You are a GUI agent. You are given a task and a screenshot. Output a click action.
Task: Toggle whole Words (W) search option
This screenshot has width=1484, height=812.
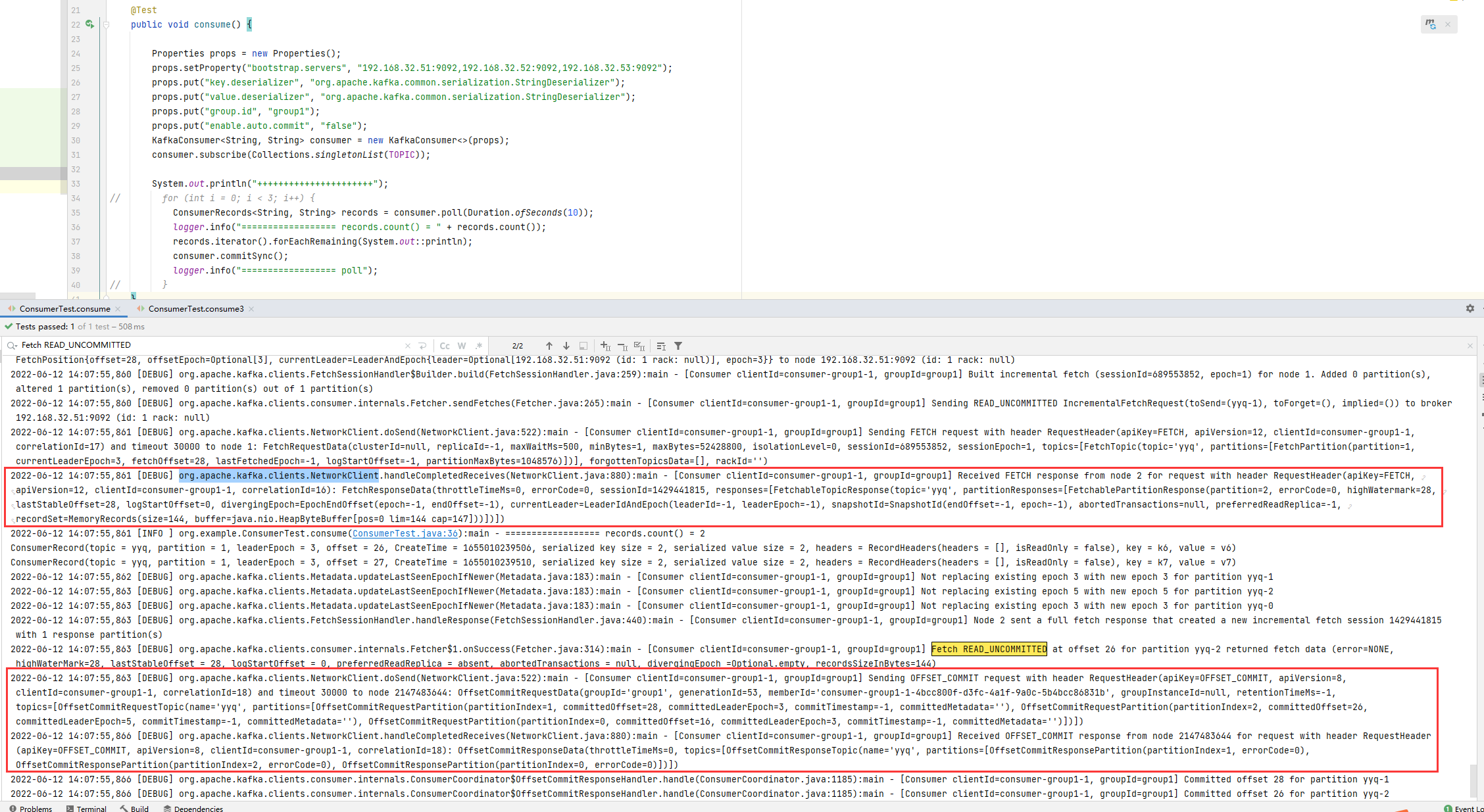click(x=462, y=346)
